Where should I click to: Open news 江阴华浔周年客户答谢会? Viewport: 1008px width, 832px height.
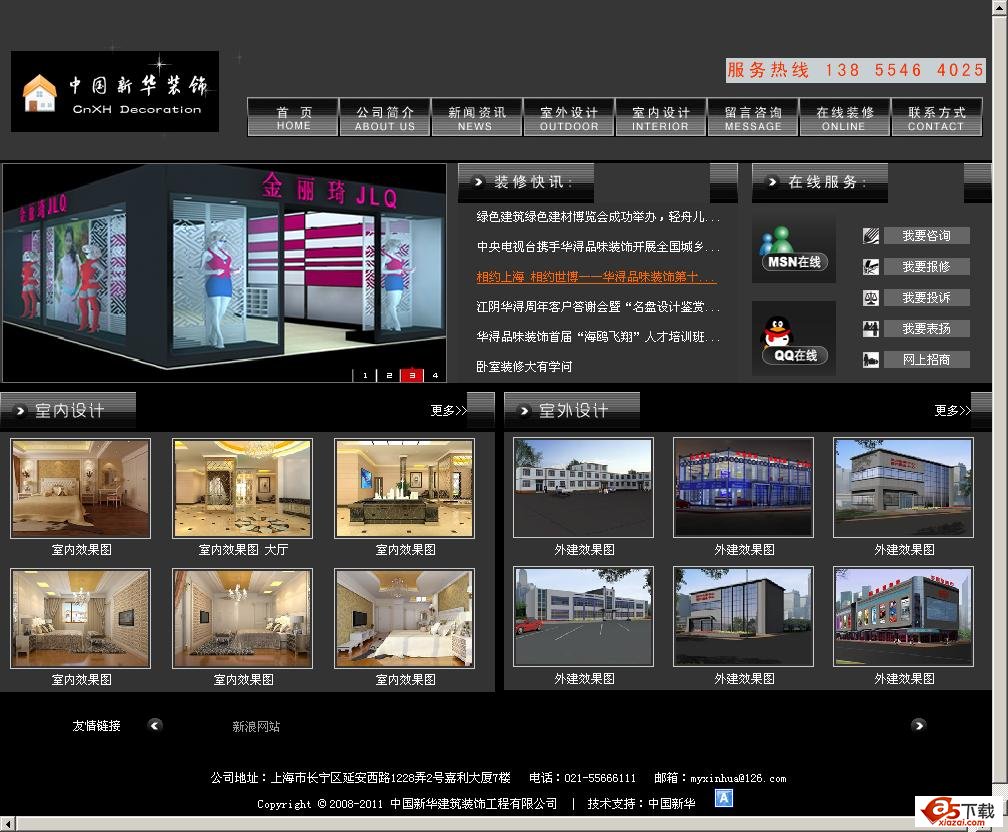[x=598, y=307]
